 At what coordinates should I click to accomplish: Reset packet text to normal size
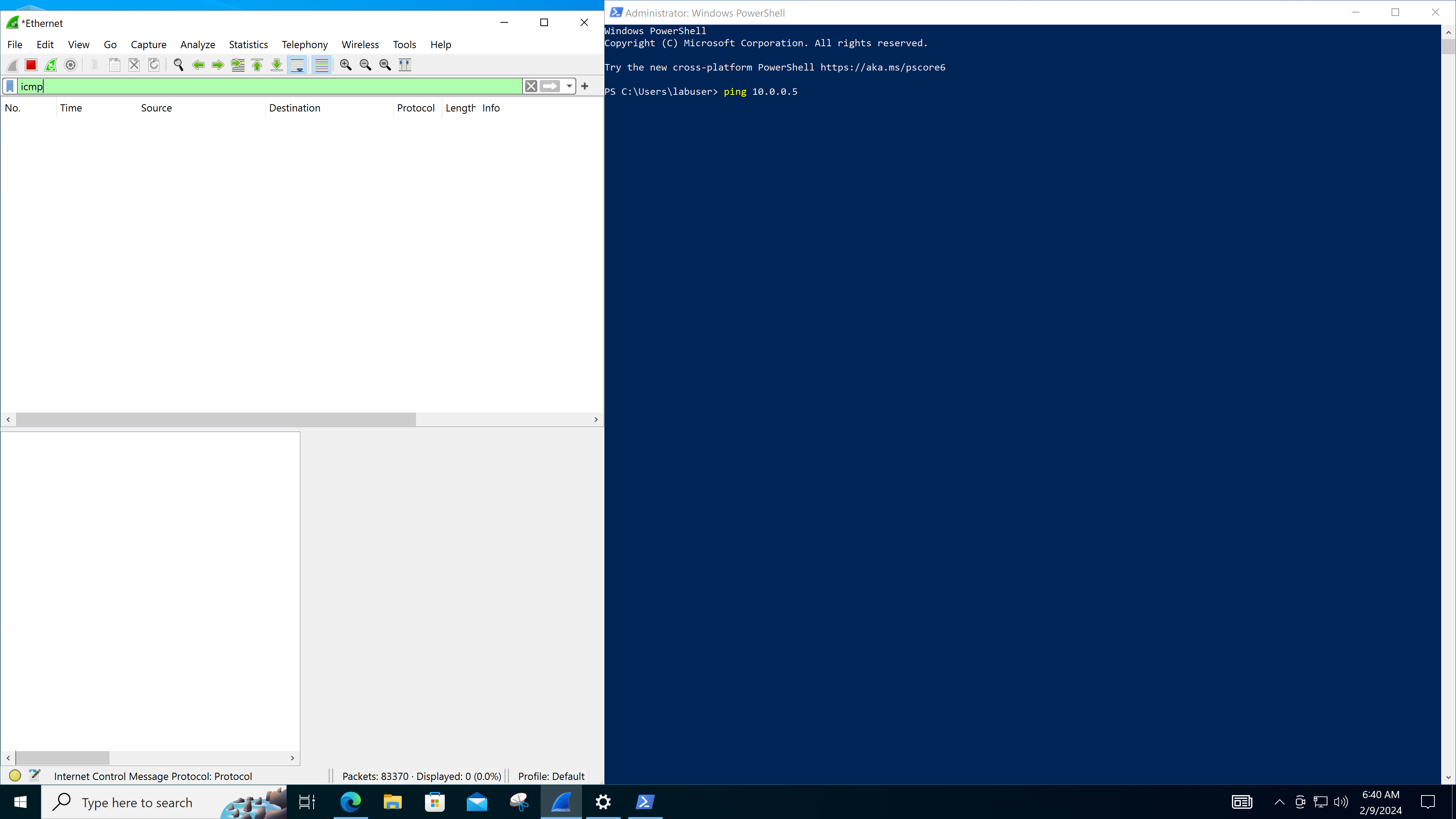386,65
